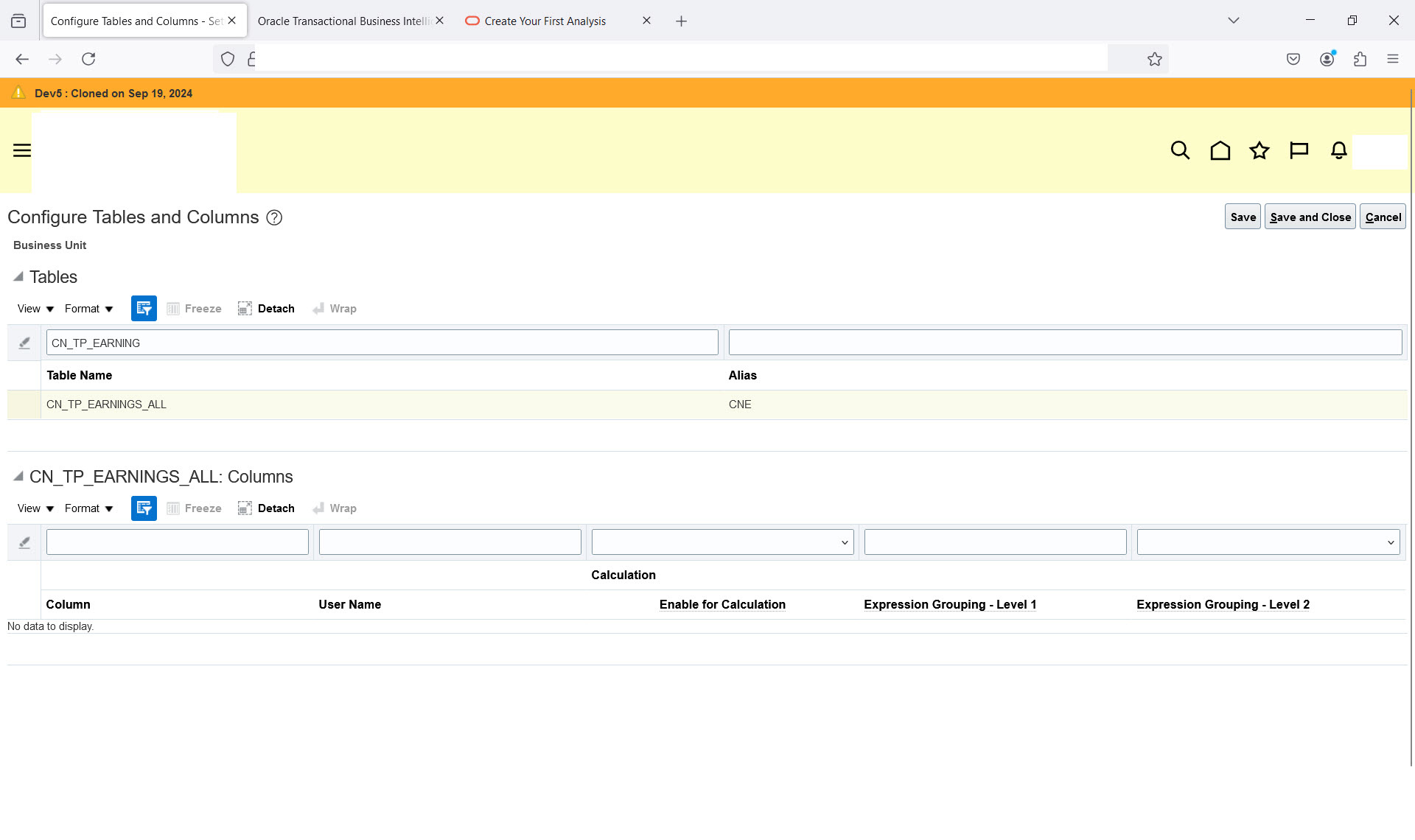The height and width of the screenshot is (840, 1415).
Task: Open the hamburger navigator menu
Action: 22,150
